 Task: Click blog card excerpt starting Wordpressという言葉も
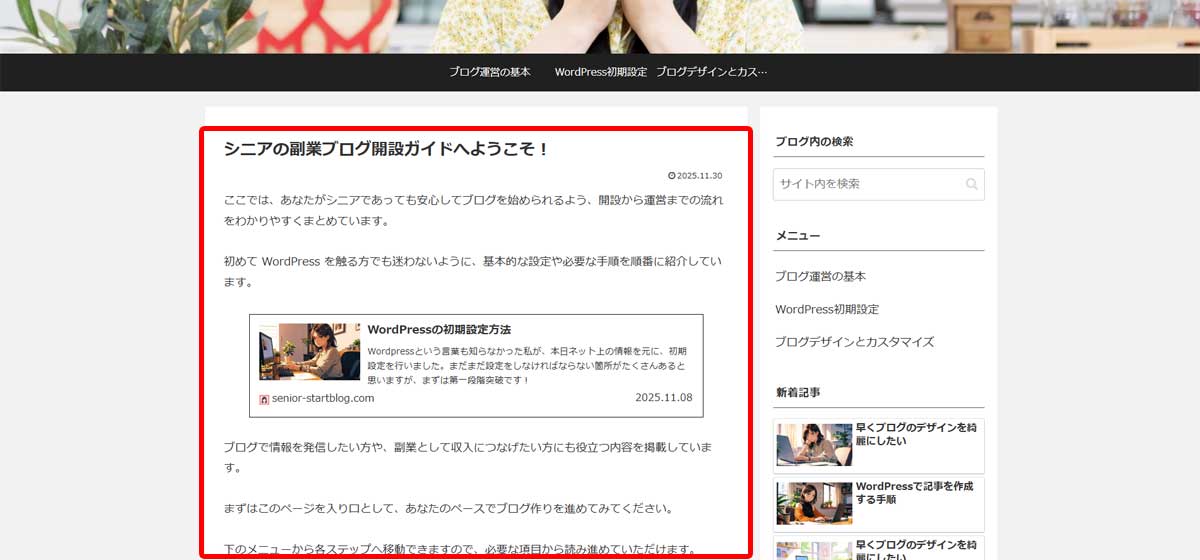click(x=527, y=366)
